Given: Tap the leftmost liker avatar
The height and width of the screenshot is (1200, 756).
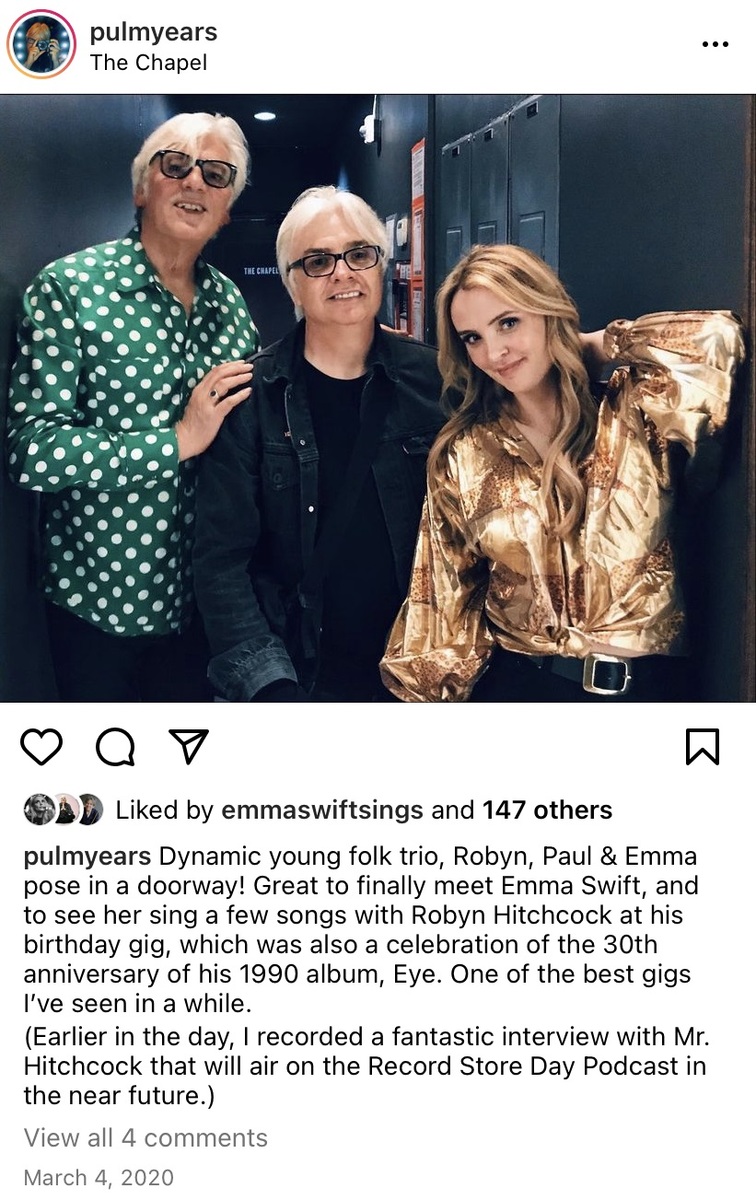Looking at the screenshot, I should [39, 809].
